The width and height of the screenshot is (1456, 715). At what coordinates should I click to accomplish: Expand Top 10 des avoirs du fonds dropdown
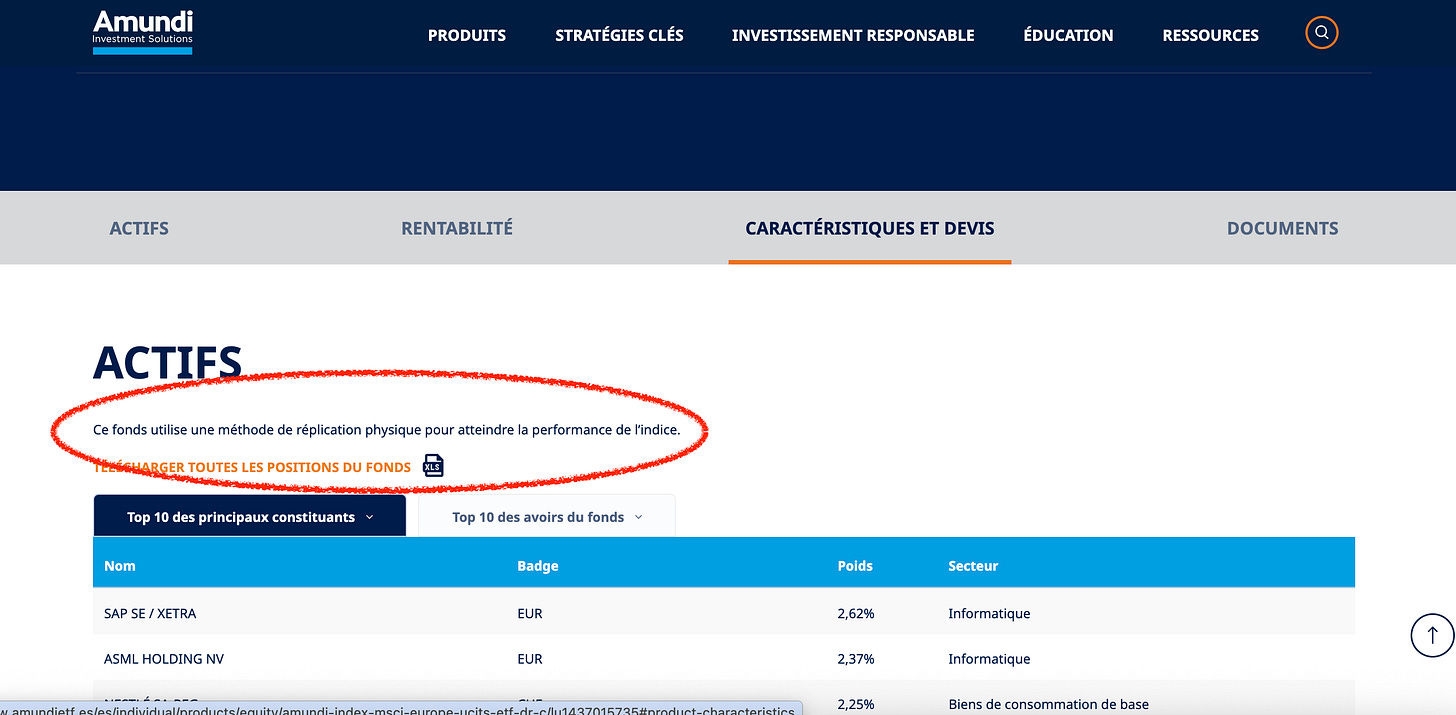547,517
